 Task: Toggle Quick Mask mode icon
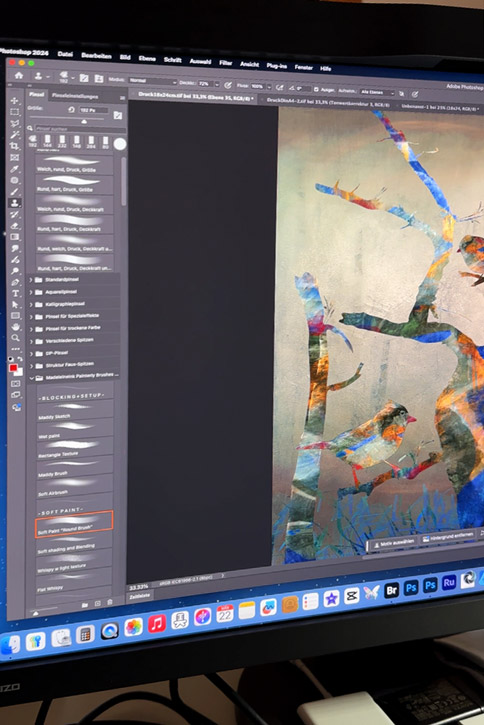point(16,384)
